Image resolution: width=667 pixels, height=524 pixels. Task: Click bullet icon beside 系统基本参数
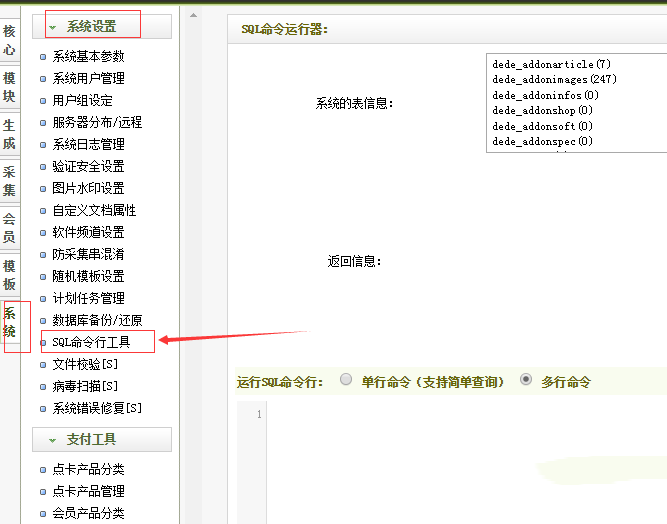[43, 57]
